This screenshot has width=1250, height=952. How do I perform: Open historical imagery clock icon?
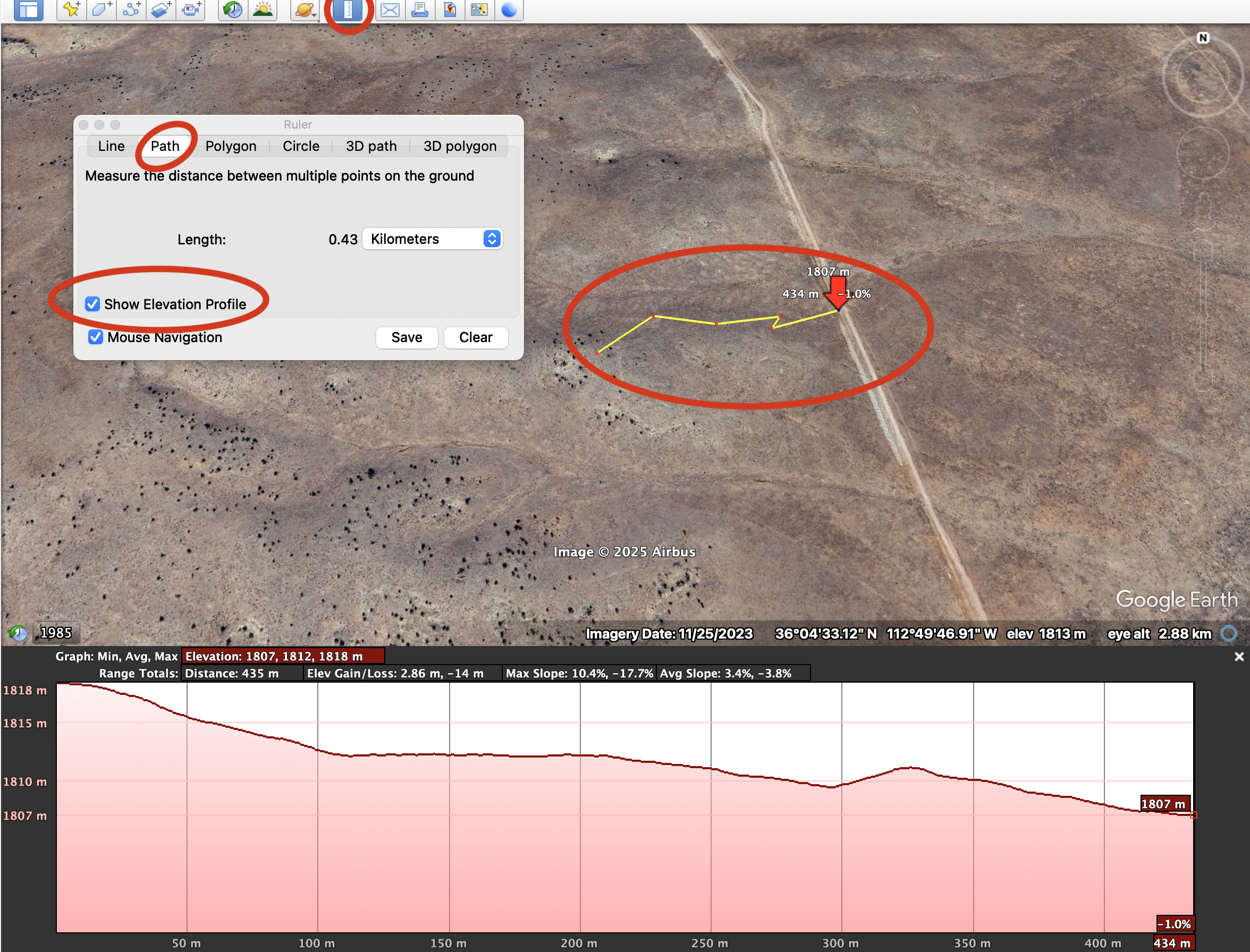[232, 9]
